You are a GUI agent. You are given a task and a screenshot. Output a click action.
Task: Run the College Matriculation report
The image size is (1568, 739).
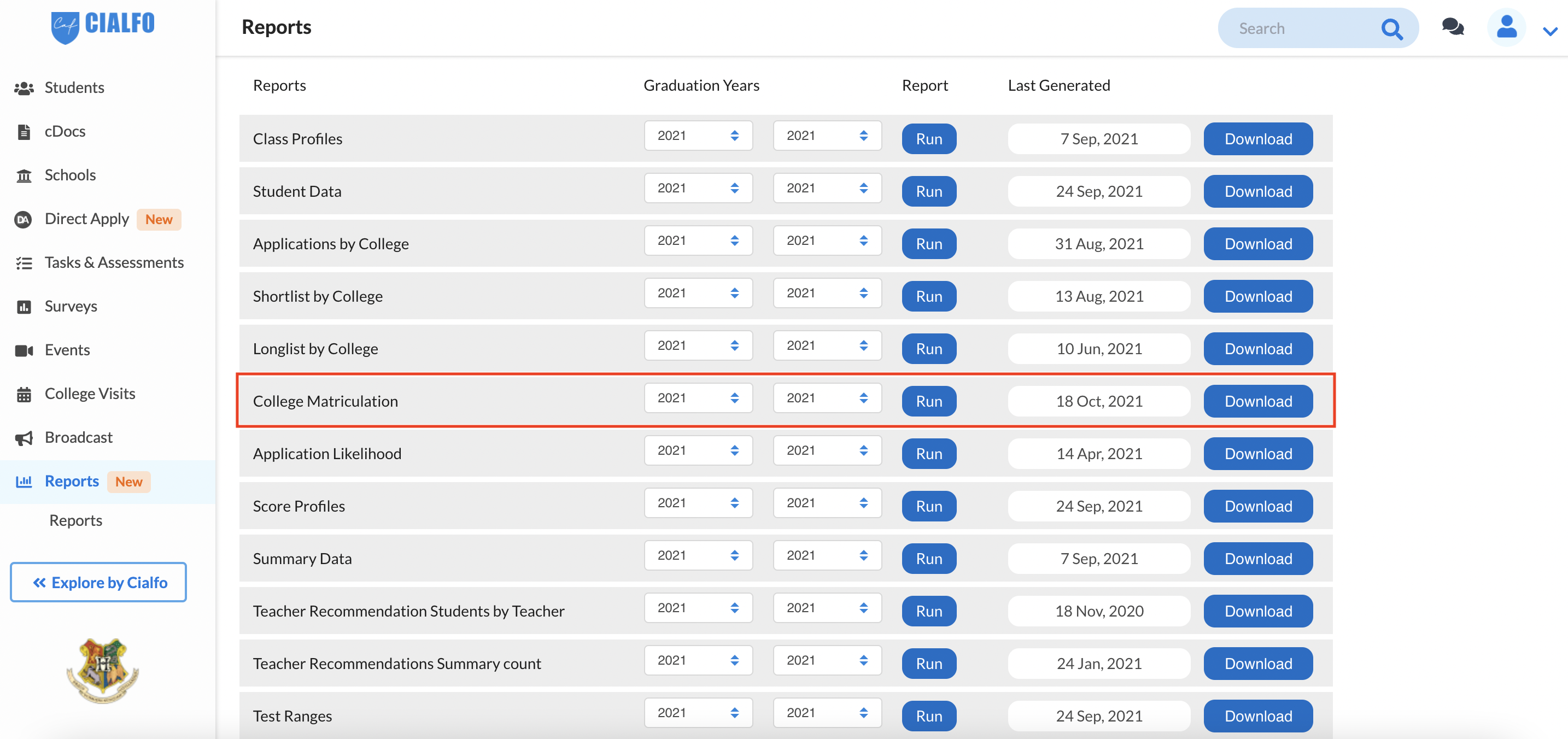(928, 401)
